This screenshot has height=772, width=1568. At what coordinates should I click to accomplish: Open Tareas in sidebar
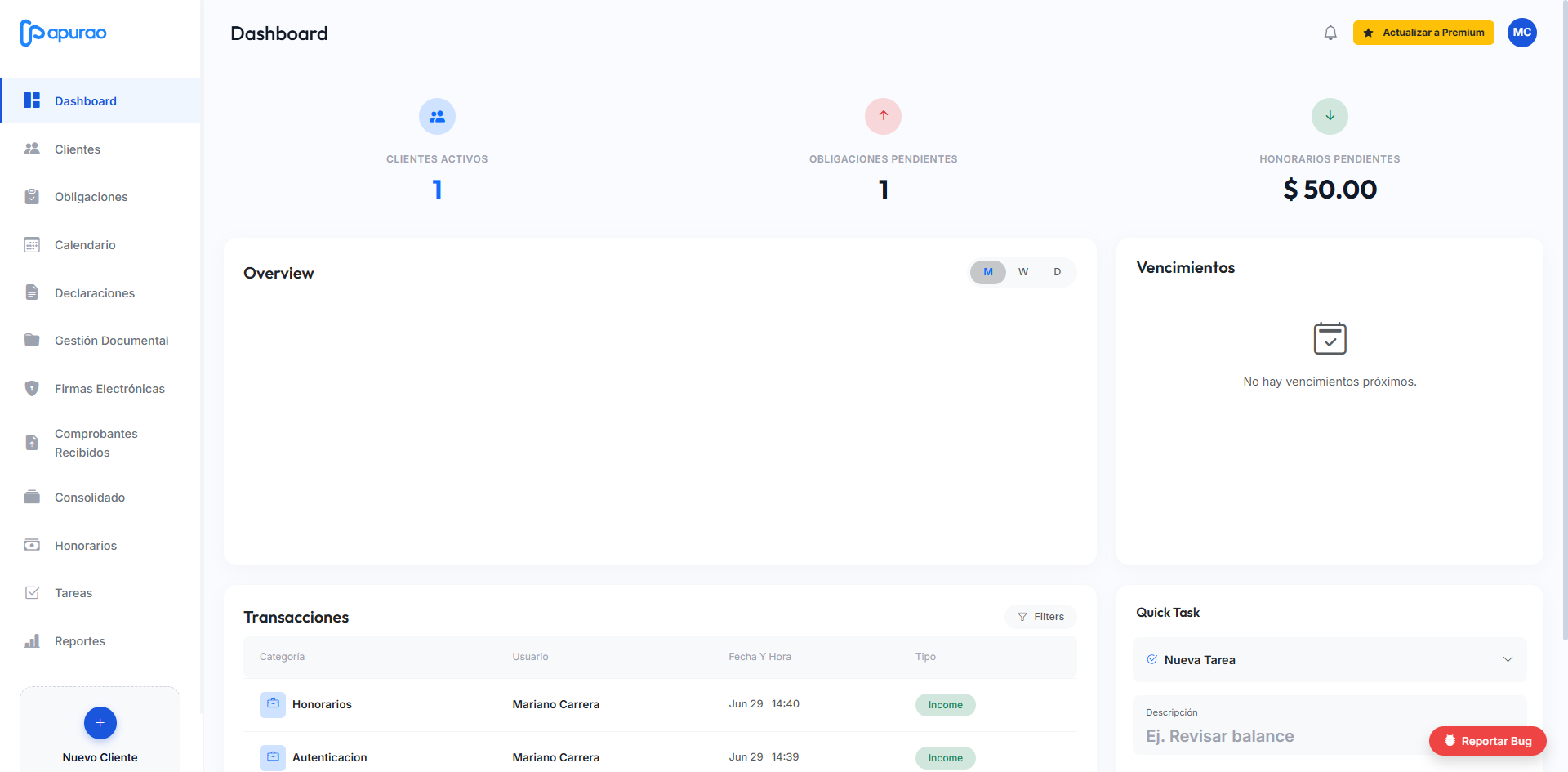[101, 592]
